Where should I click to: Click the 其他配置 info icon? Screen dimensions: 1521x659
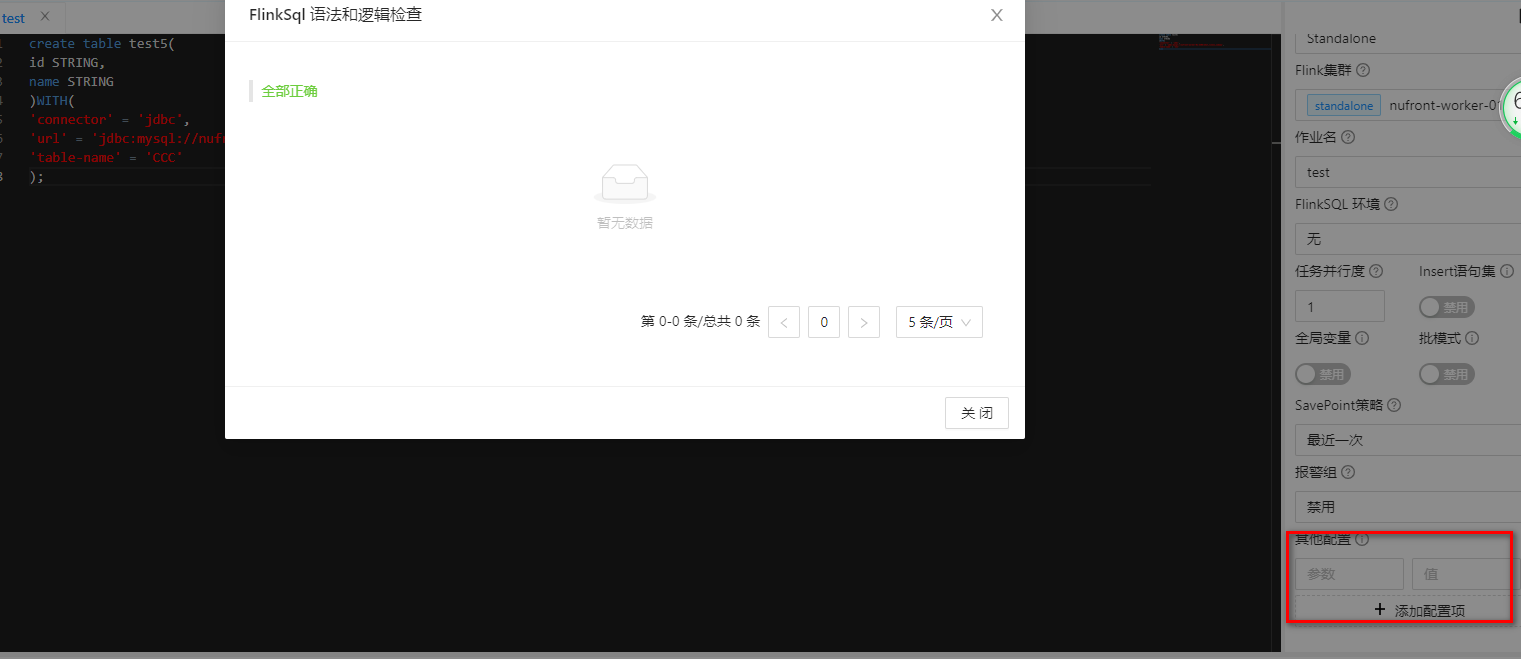point(1362,539)
